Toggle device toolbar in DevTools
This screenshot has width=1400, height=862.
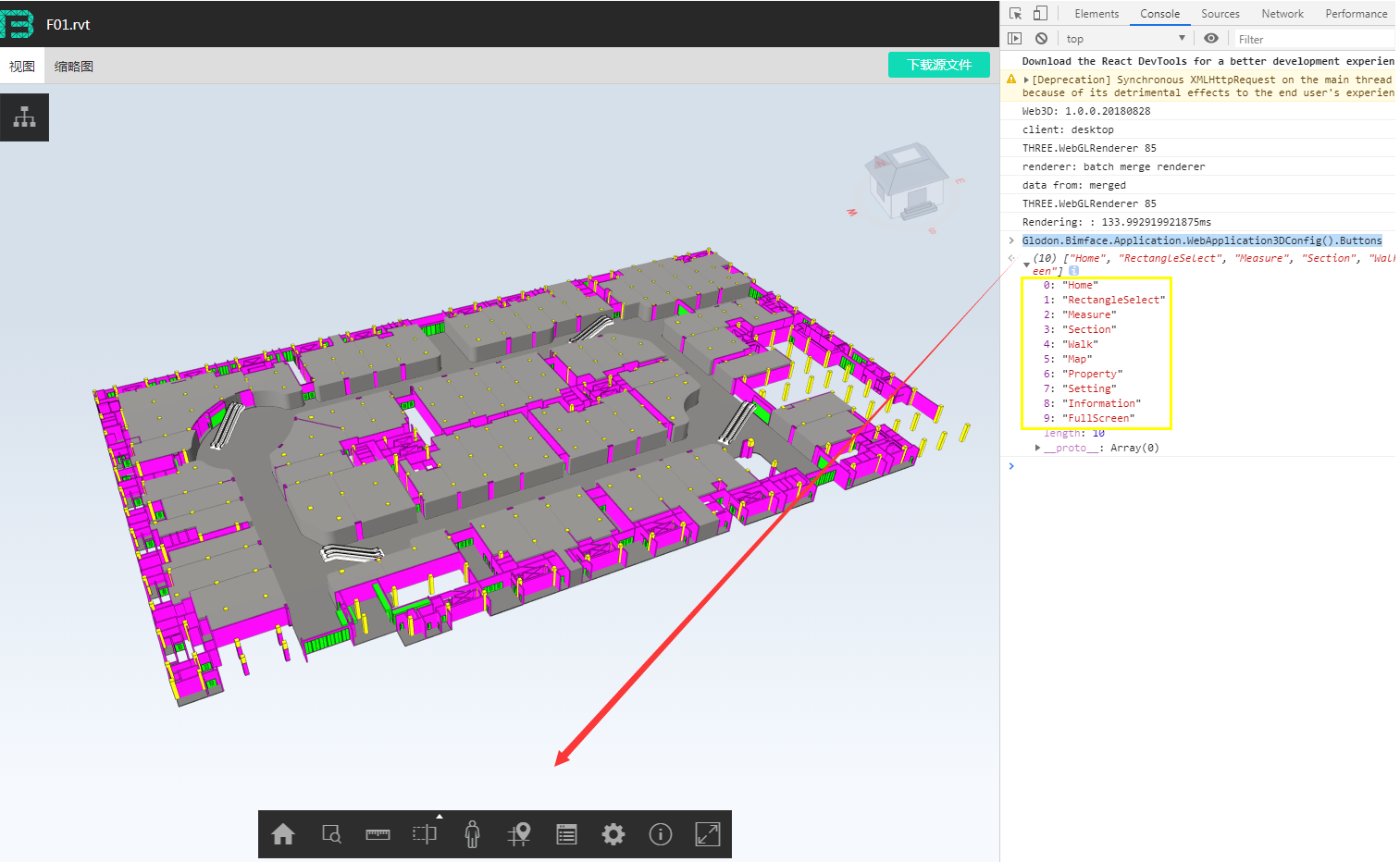[x=1040, y=13]
